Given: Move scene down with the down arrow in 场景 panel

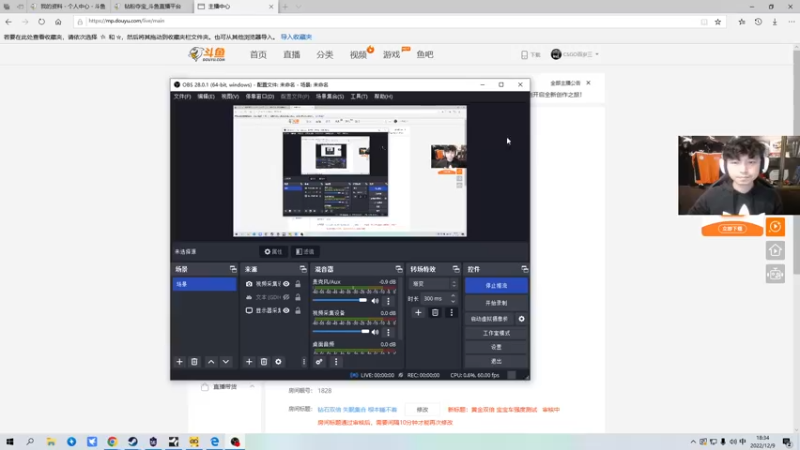Looking at the screenshot, I should [226, 362].
